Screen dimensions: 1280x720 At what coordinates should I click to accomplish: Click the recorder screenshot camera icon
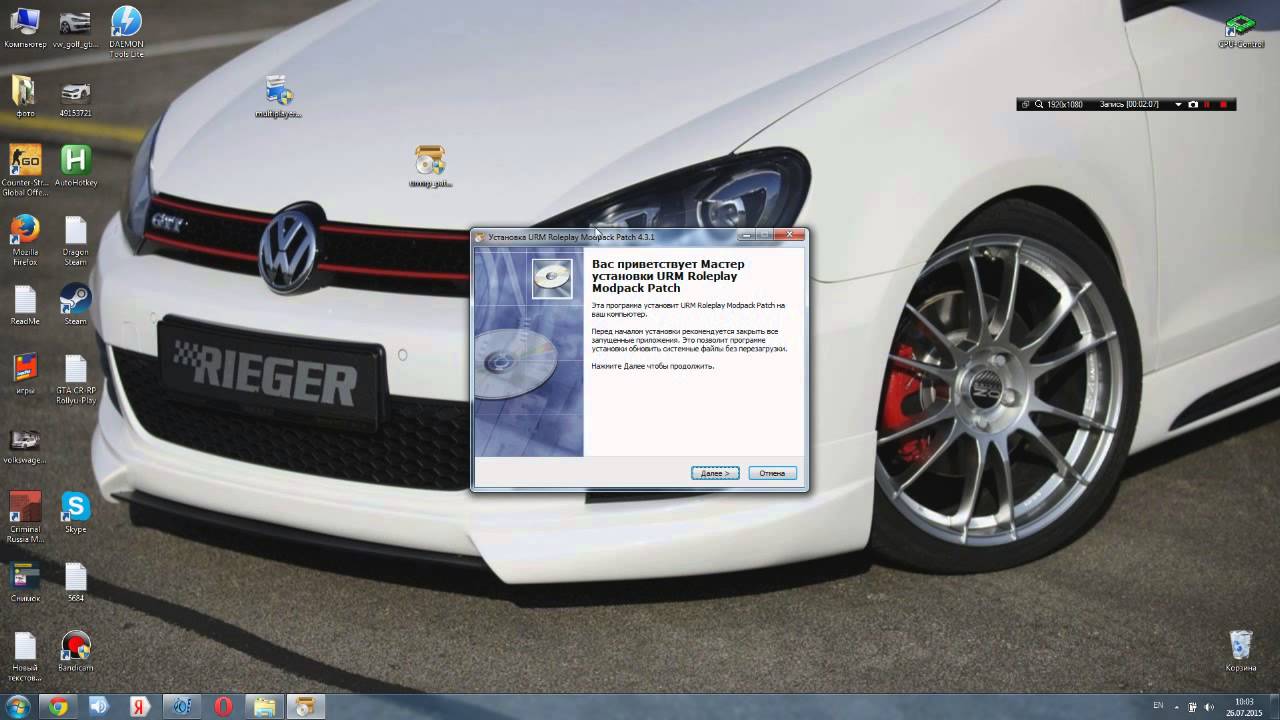click(1193, 104)
